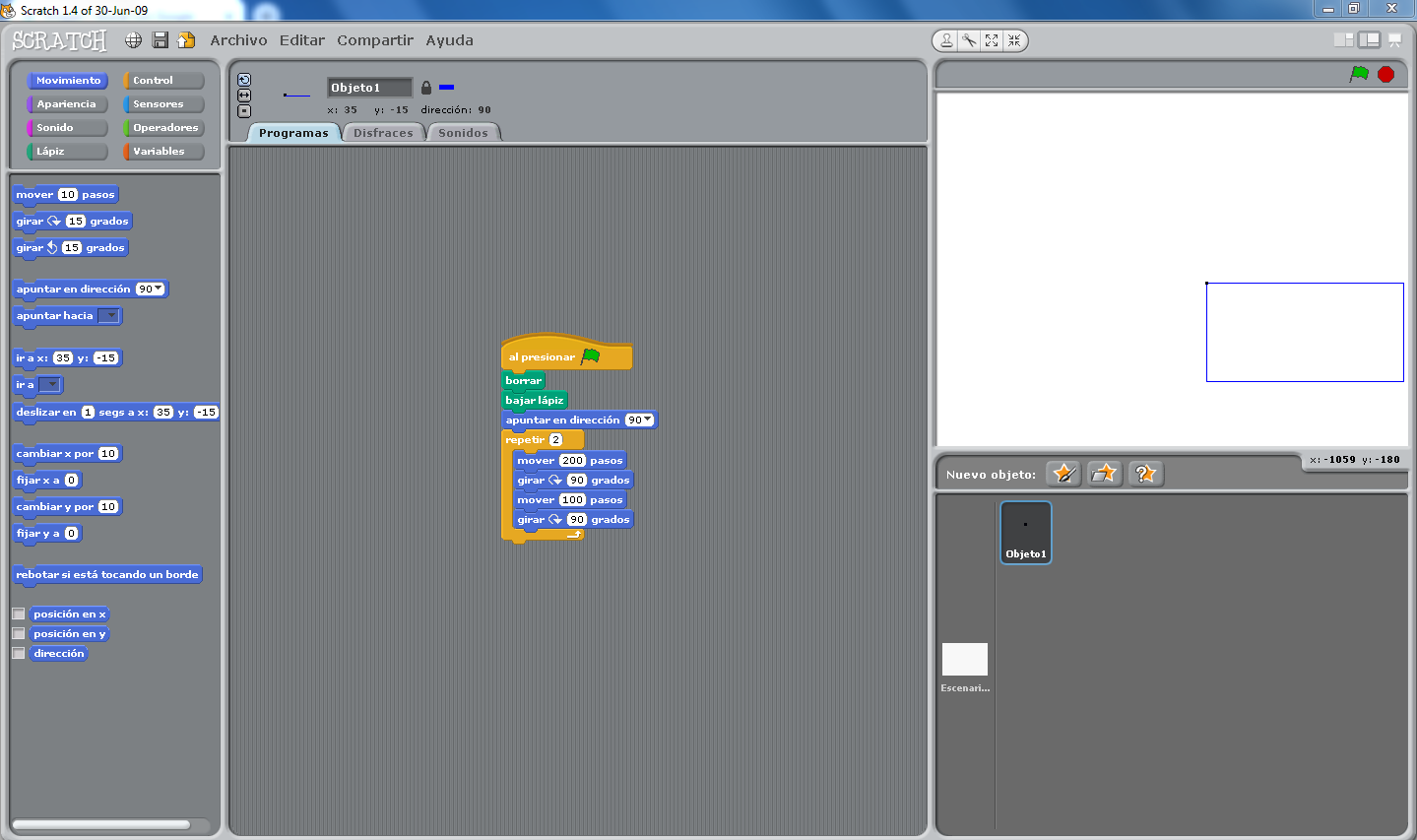Set sprite rotation style to no rotation
Viewport: 1417px width, 840px height.
[243, 110]
